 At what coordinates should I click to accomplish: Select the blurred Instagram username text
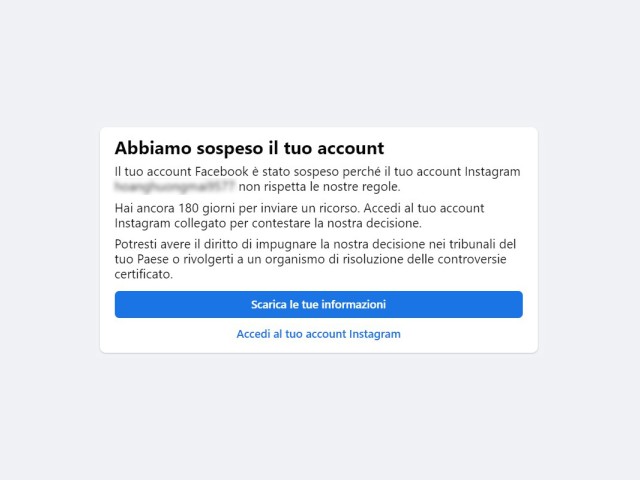coord(174,186)
